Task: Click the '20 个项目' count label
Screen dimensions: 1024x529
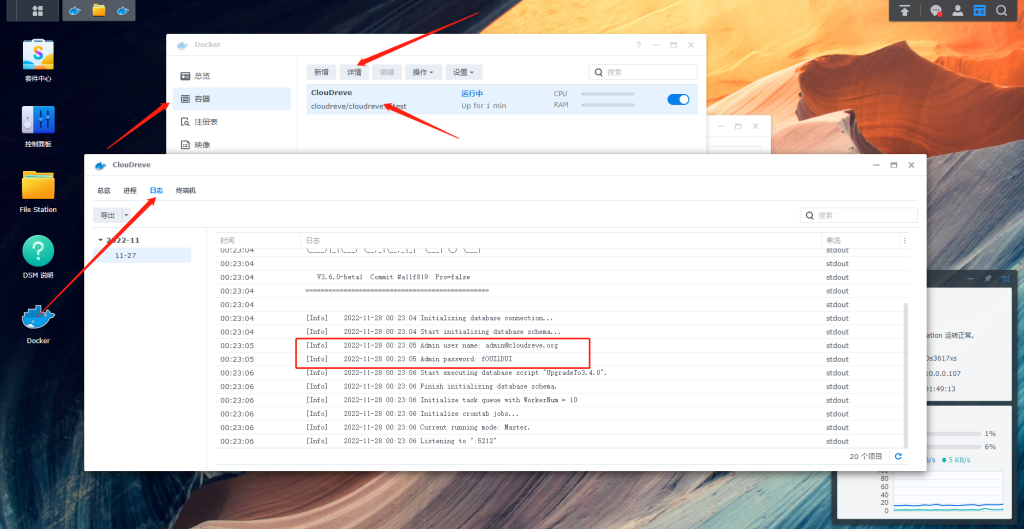Action: coord(866,457)
